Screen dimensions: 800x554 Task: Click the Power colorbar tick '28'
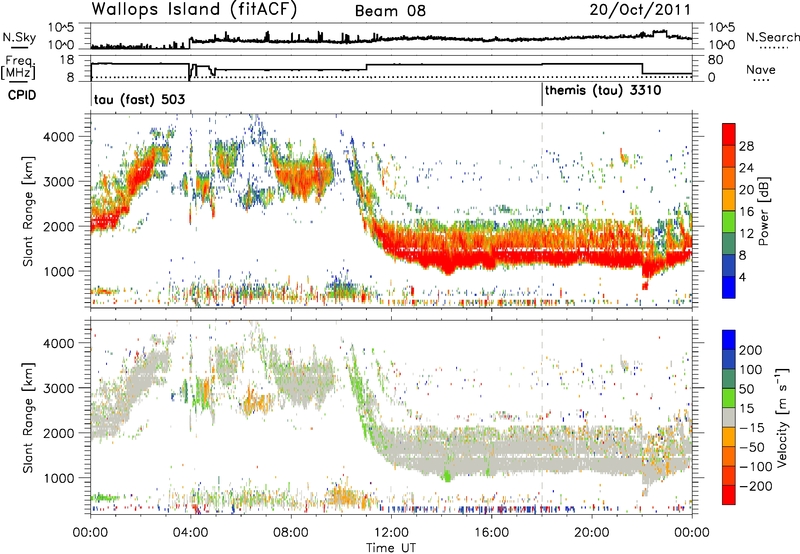pos(746,146)
